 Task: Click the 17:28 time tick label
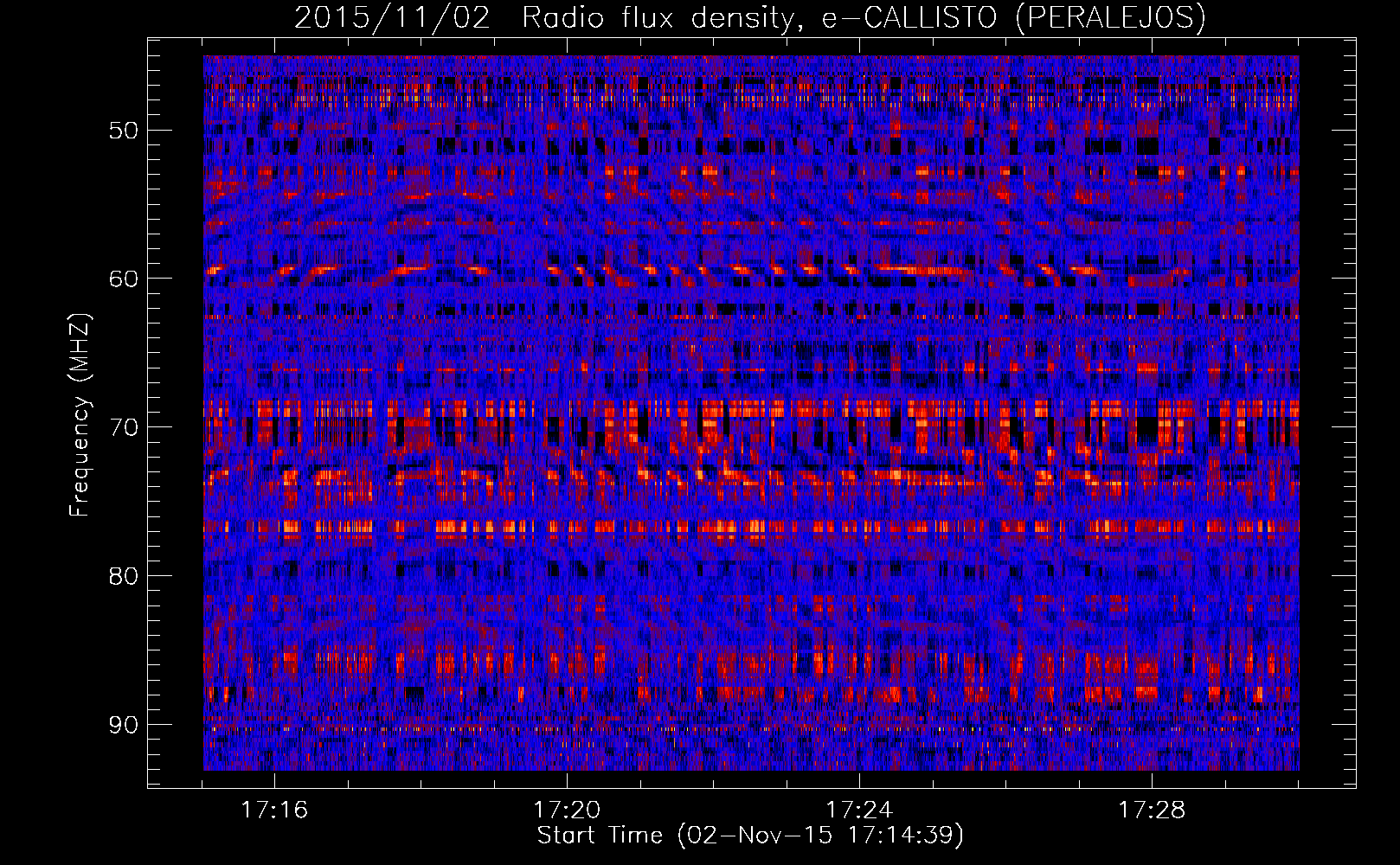[1152, 811]
